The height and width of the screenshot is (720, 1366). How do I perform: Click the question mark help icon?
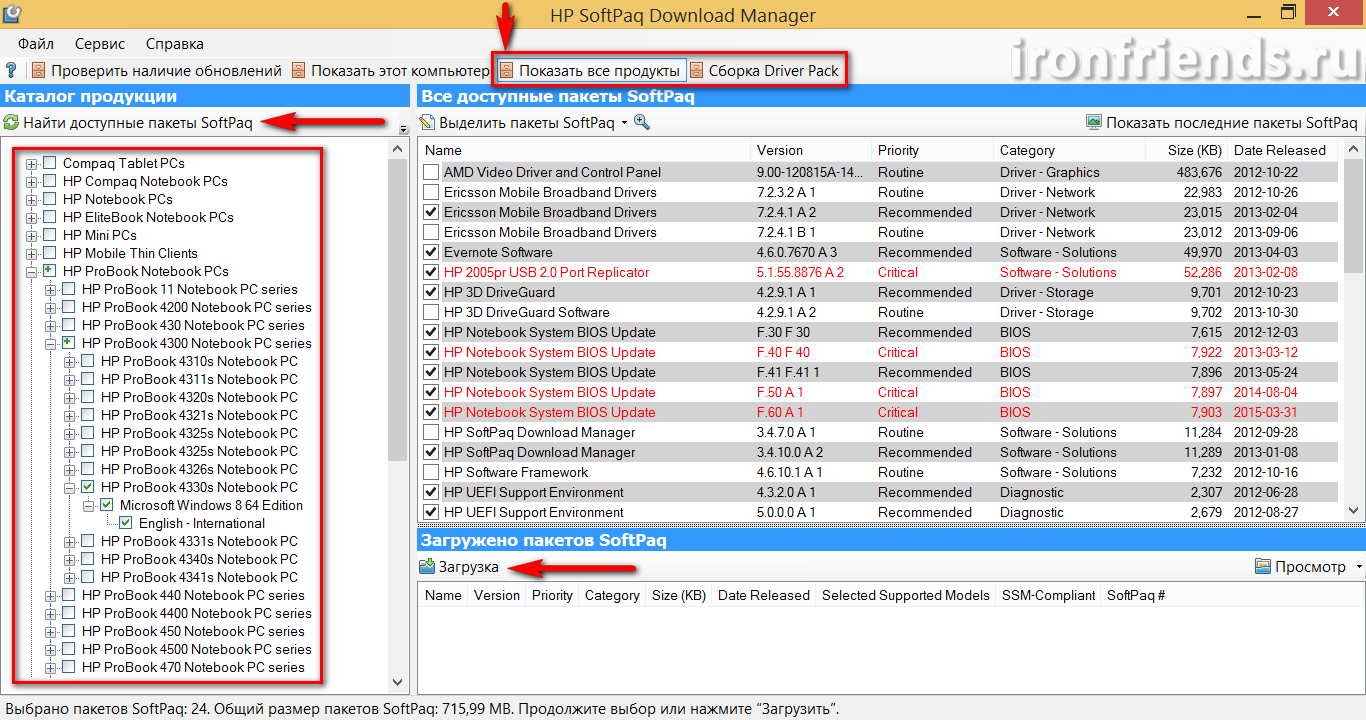point(11,71)
